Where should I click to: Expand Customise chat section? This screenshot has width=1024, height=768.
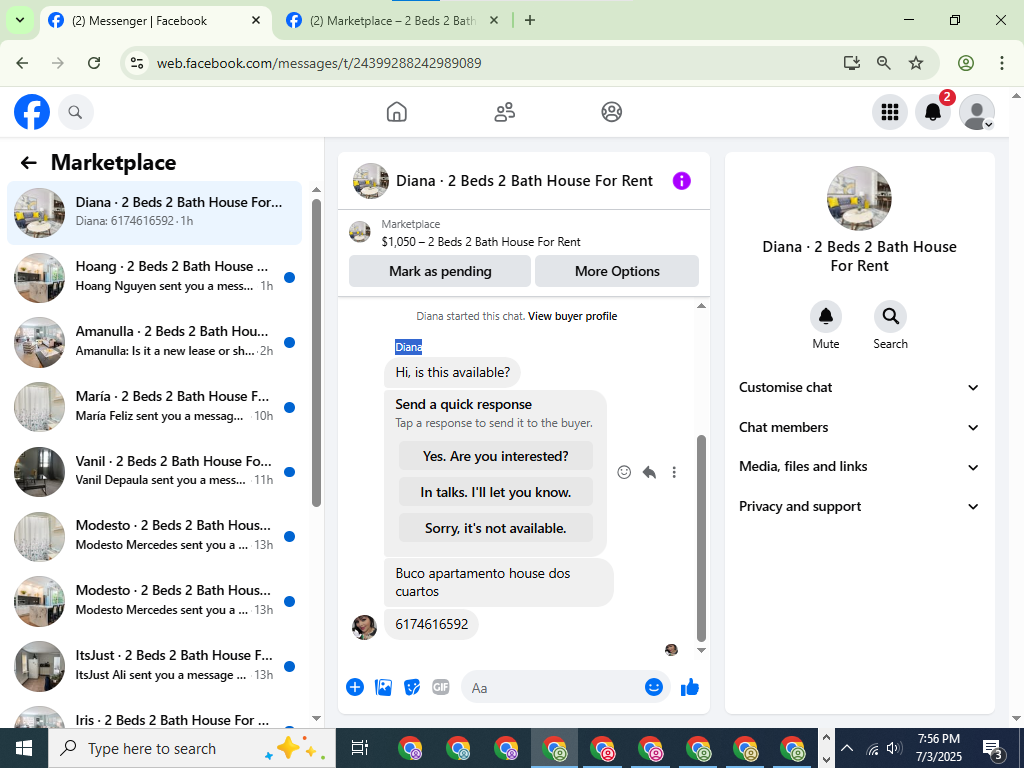[x=859, y=387]
